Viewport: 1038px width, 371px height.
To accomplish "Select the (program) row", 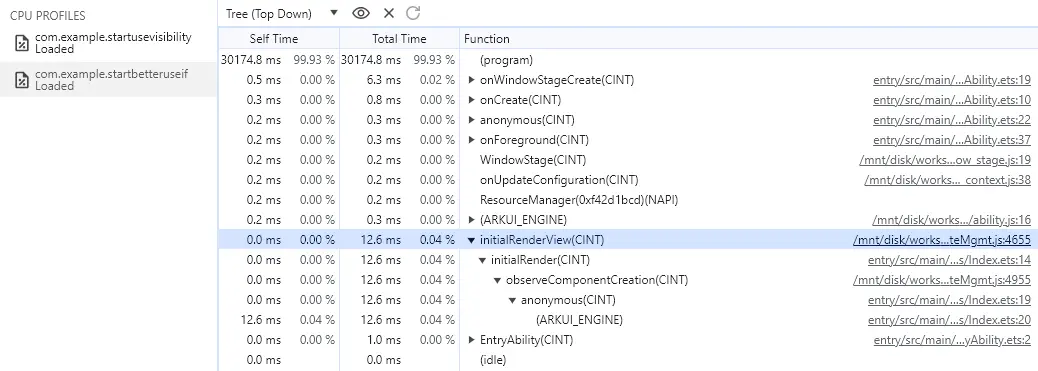I will click(628, 60).
